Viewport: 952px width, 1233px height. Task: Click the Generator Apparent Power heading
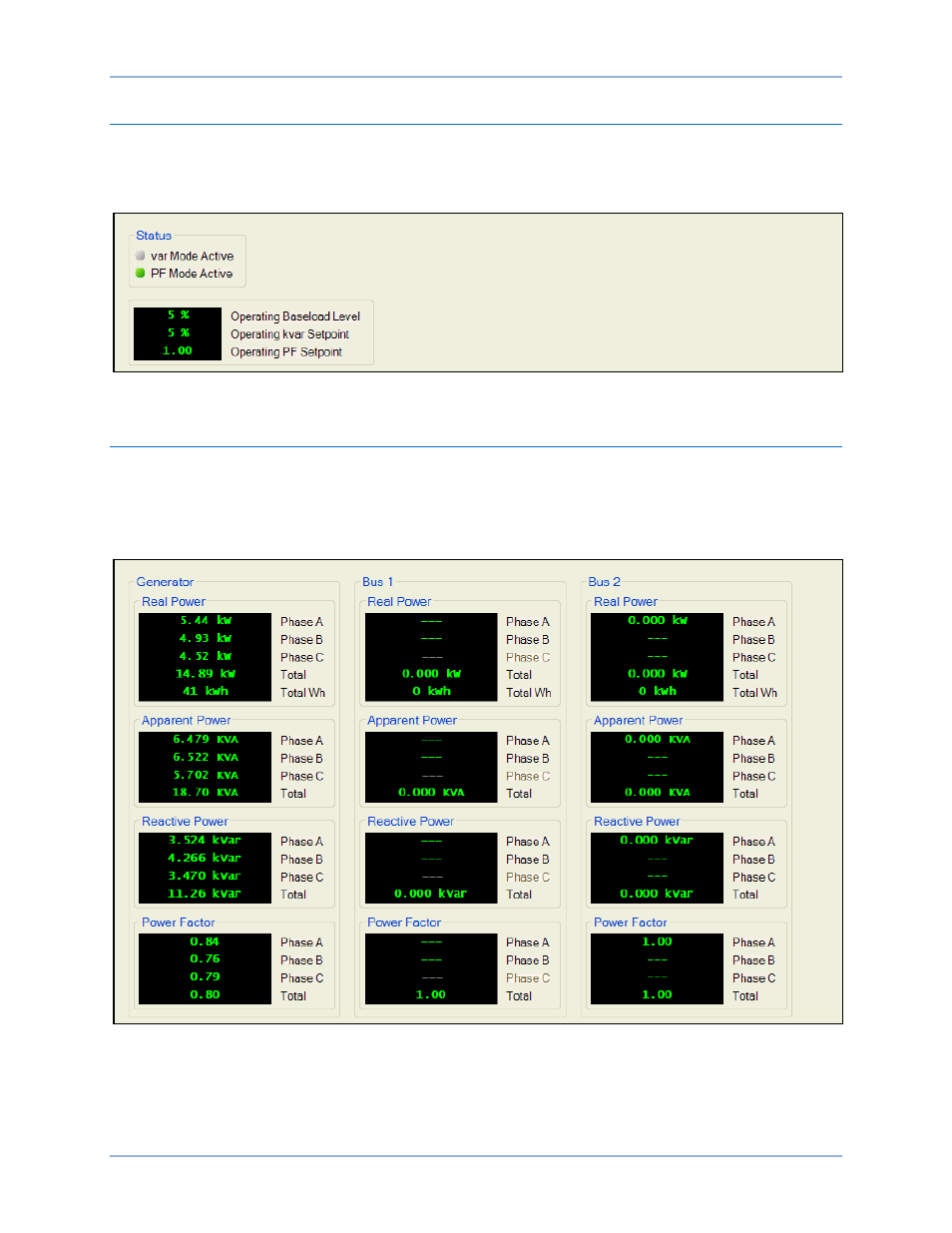point(186,721)
